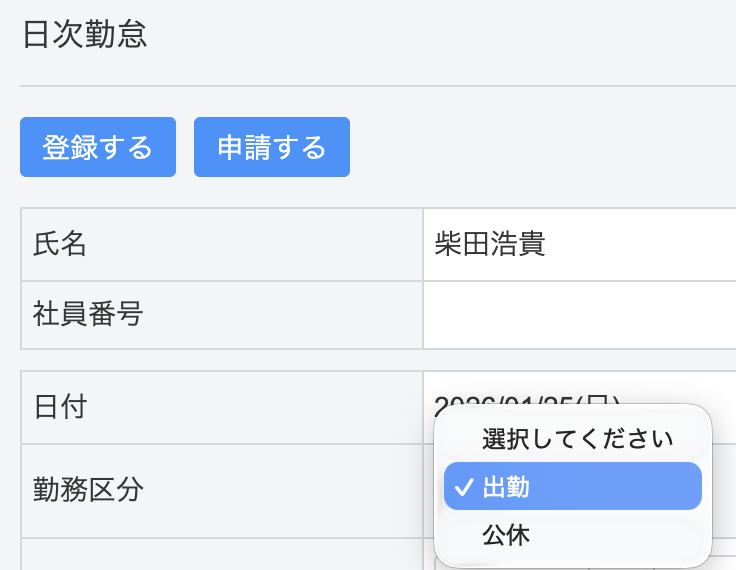Choose 選択してください in the dropdown list
Screen dimensions: 736x570
pyautogui.click(x=577, y=438)
